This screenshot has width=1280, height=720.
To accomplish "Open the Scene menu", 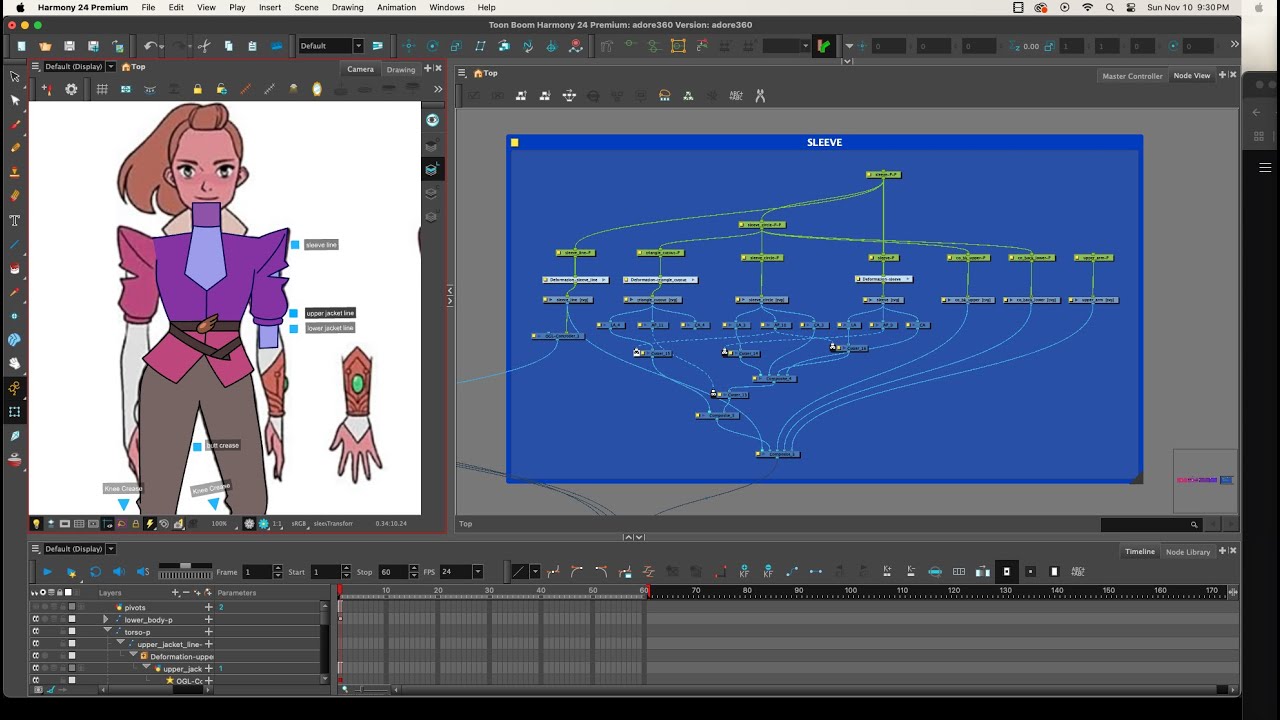I will coord(306,7).
